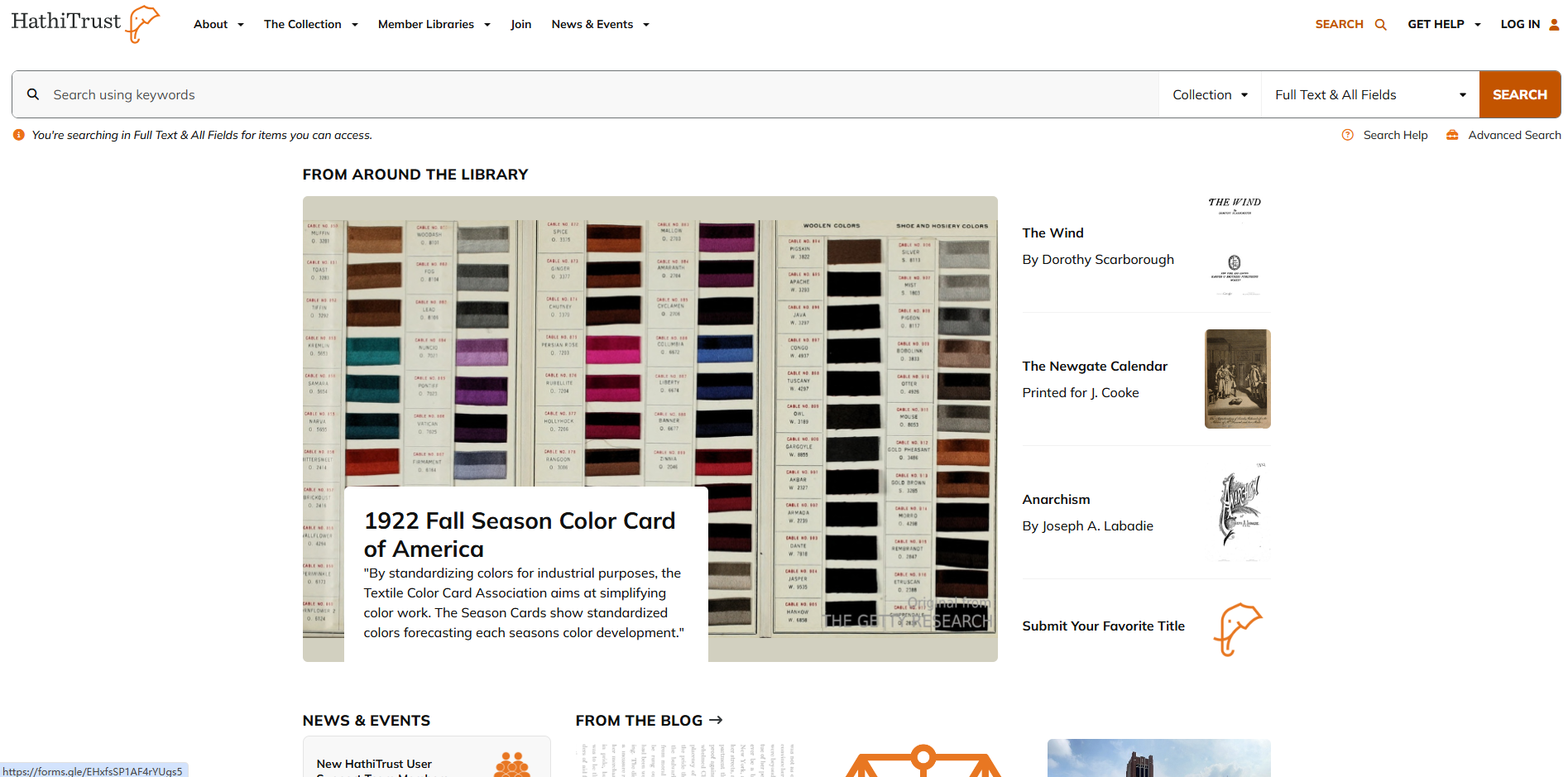
Task: Open the Full Text & All Fields dropdown
Action: (1370, 94)
